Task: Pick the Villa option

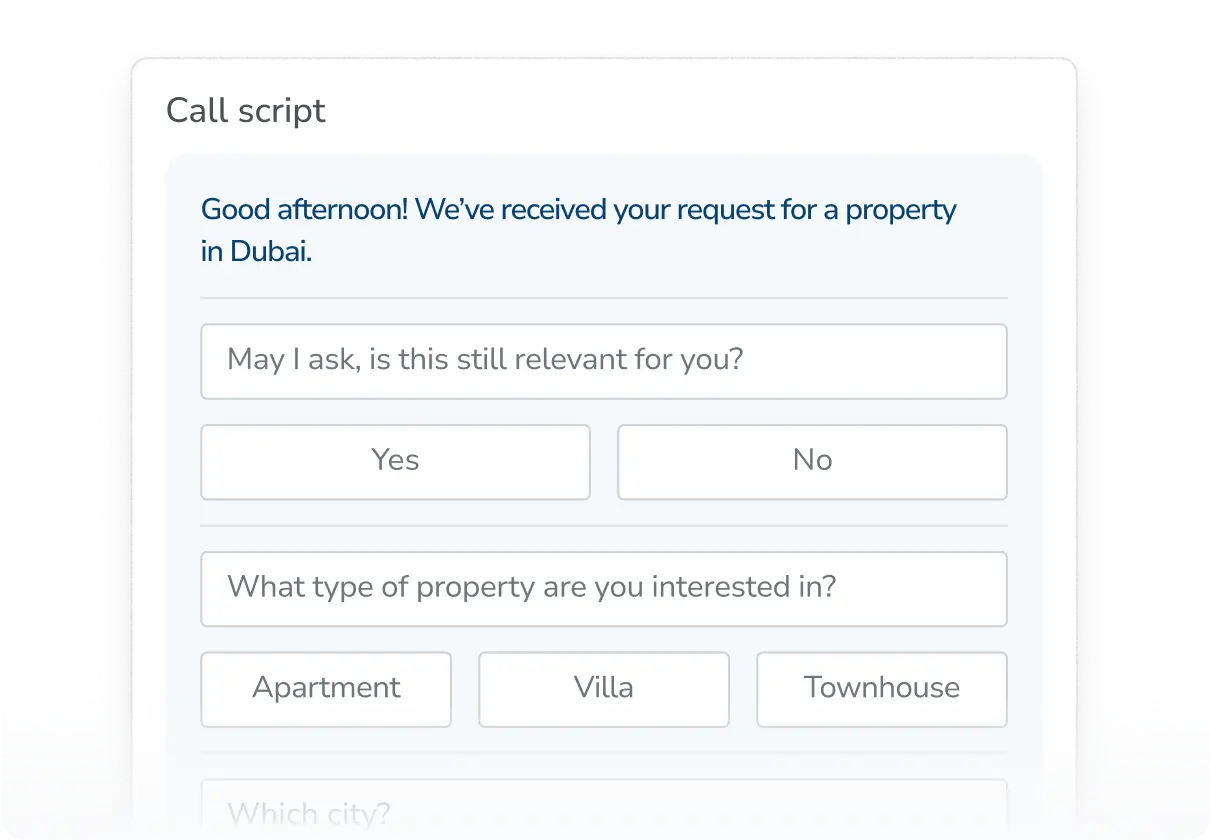Action: (604, 689)
